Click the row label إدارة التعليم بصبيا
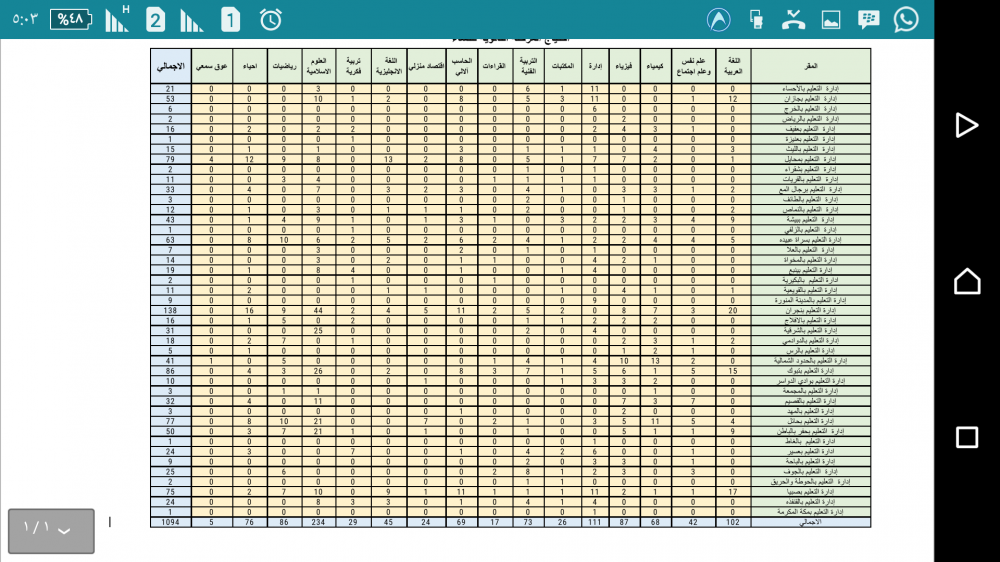The width and height of the screenshot is (1000, 562). click(x=811, y=492)
